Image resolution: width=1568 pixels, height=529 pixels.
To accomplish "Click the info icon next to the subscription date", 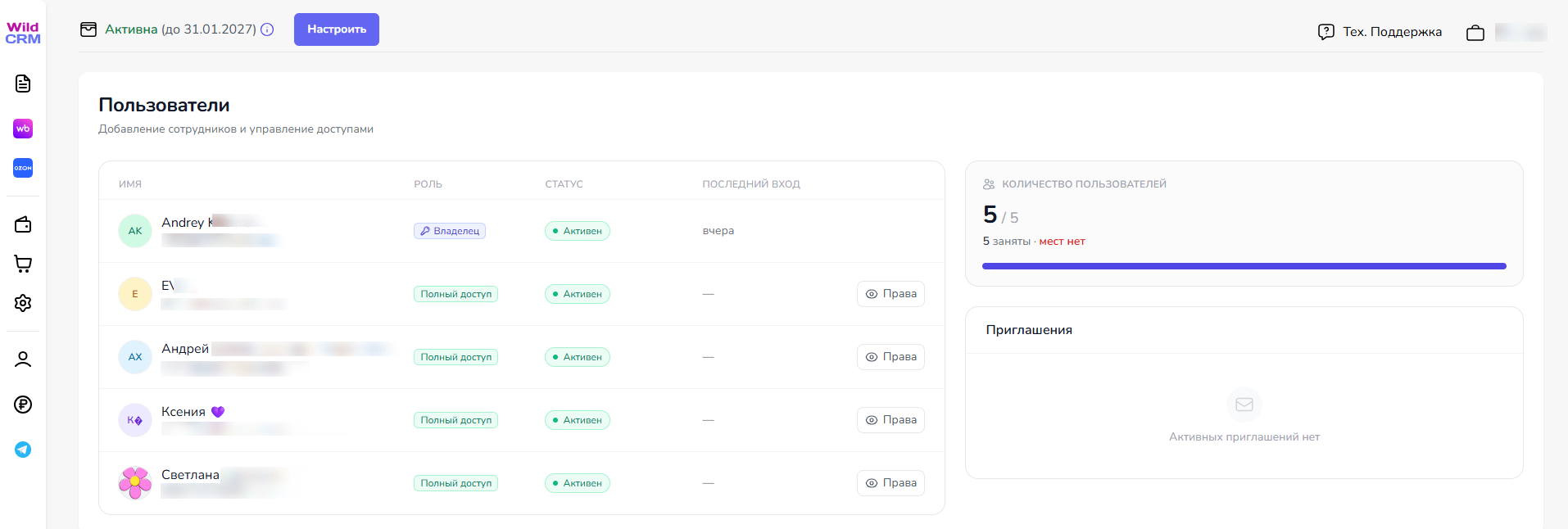I will pos(267,29).
